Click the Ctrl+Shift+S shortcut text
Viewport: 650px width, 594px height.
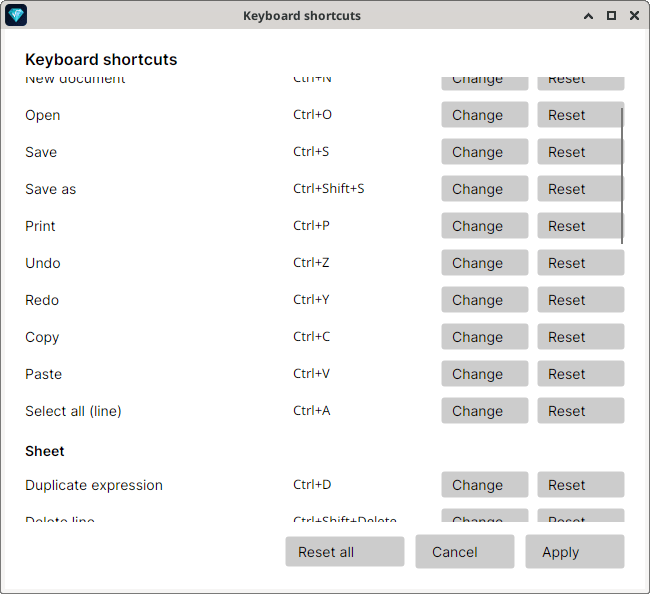coord(328,189)
